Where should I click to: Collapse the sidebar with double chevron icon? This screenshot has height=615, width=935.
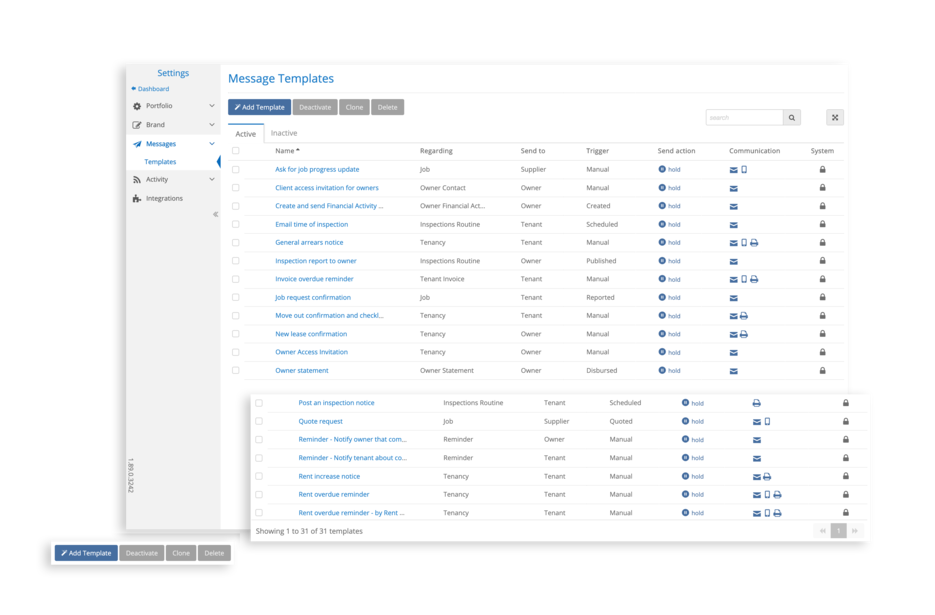tap(215, 214)
